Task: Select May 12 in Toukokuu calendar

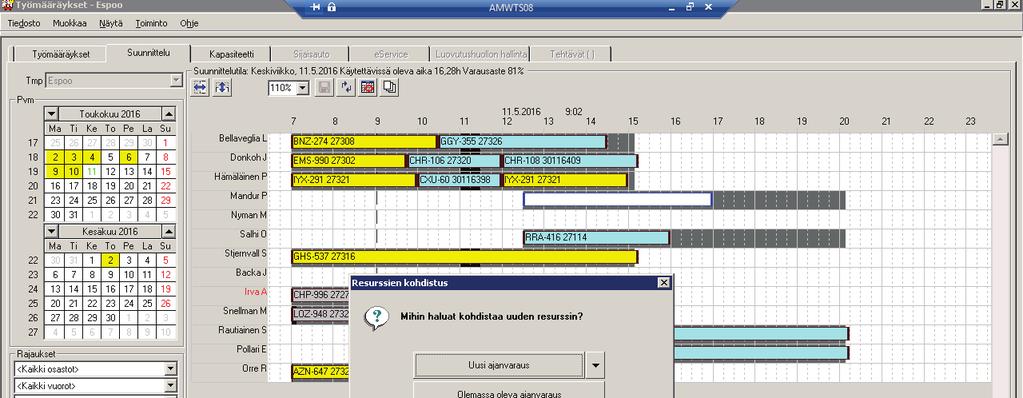Action: 110,172
